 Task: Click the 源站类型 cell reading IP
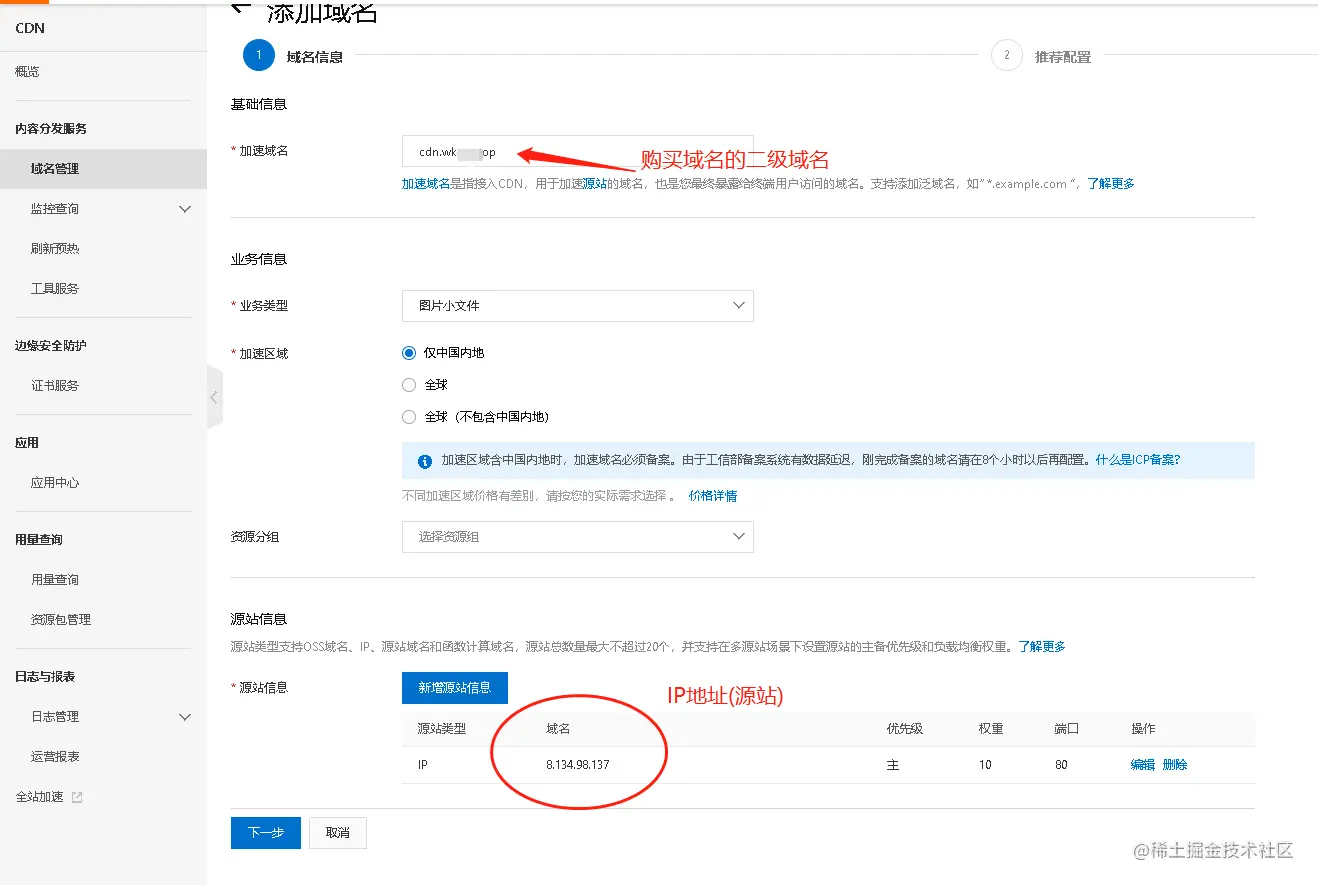pyautogui.click(x=423, y=765)
